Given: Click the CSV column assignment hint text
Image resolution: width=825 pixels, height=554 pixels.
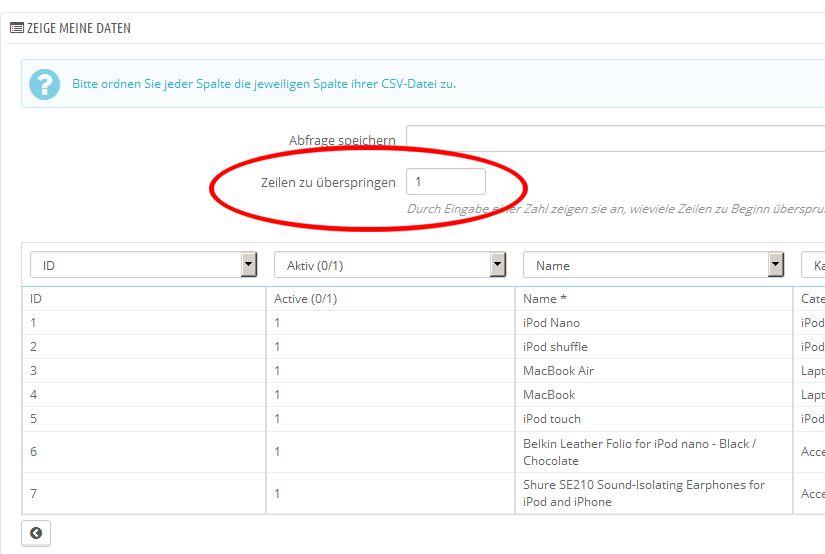Looking at the screenshot, I should point(264,84).
